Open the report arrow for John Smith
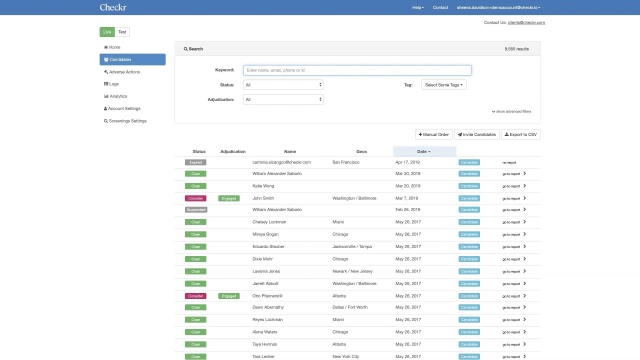The width and height of the screenshot is (640, 360). click(524, 198)
